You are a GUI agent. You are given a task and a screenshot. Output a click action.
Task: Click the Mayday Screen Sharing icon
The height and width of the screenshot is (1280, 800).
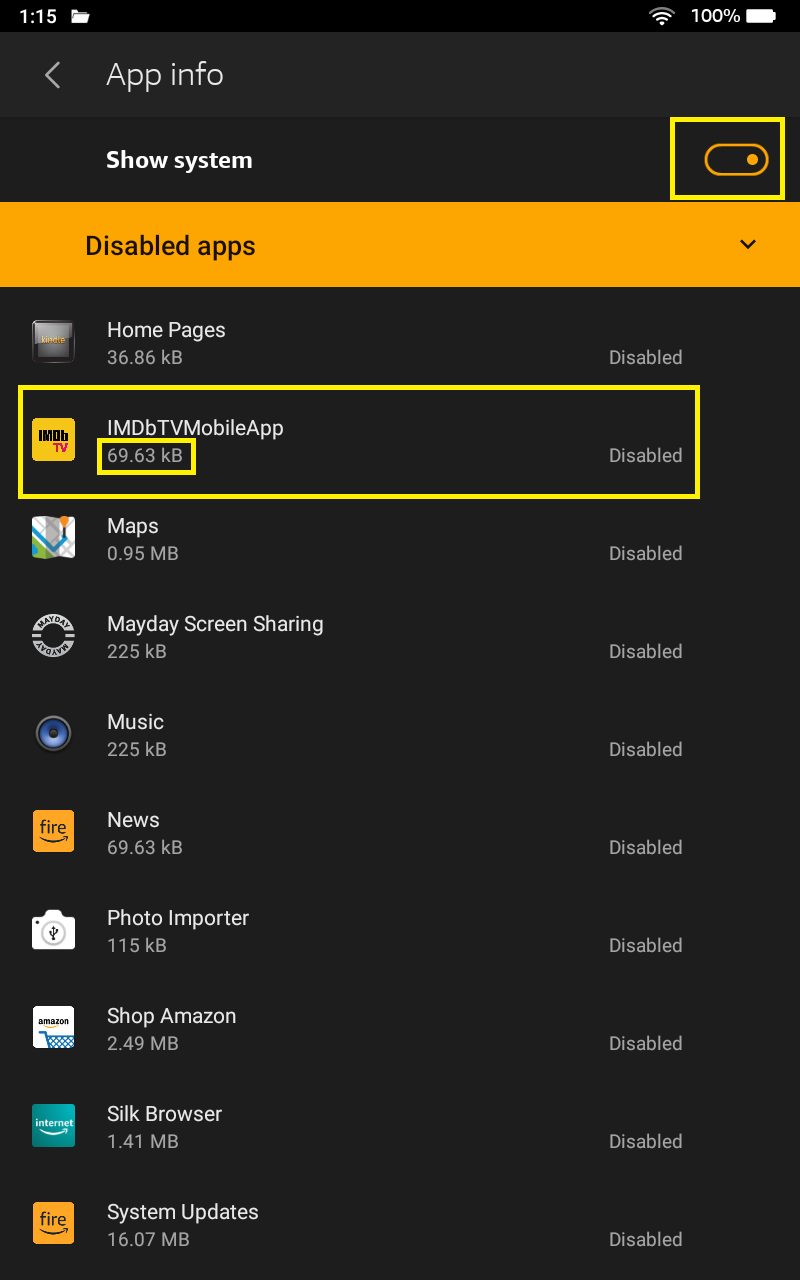tap(53, 635)
